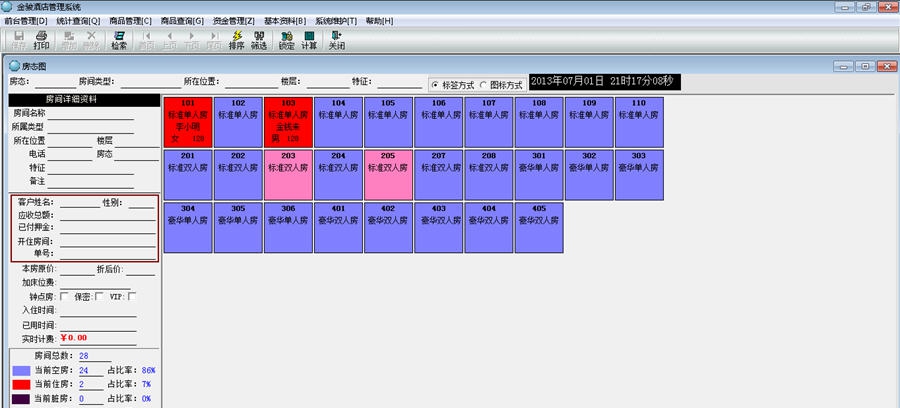Click the 房间名称 input field

click(x=90, y=114)
